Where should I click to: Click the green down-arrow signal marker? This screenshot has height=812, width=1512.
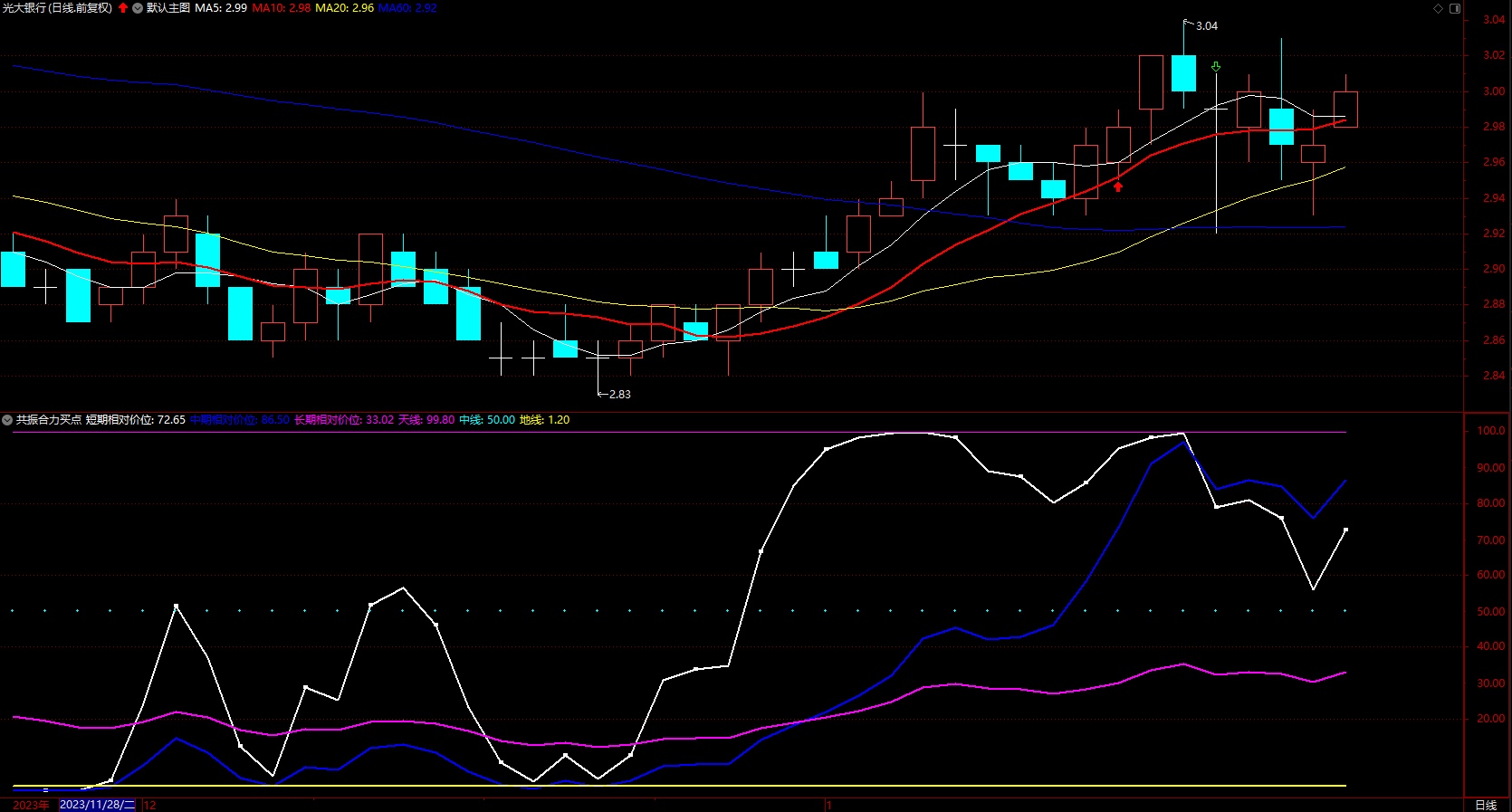tap(1216, 67)
